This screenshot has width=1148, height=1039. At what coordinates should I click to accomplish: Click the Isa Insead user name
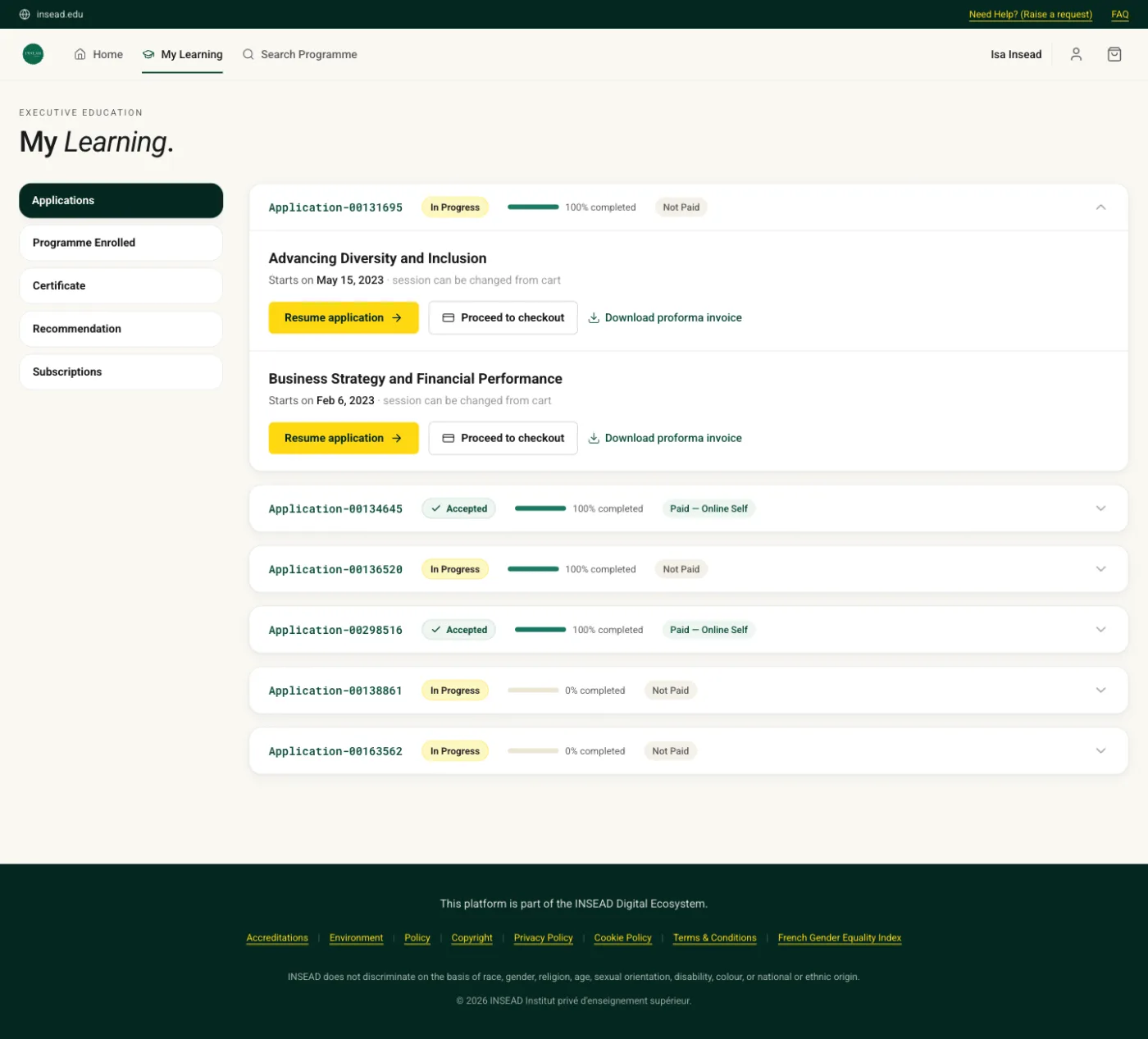pos(1016,54)
